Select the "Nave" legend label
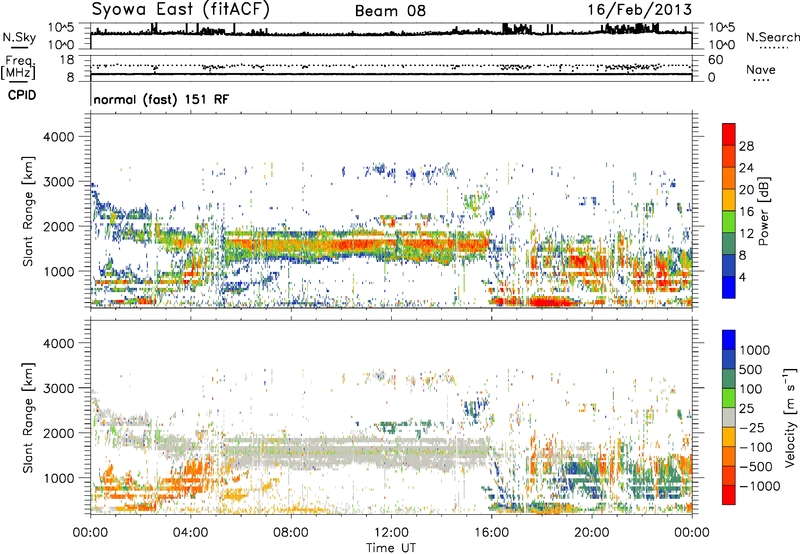Viewport: 800px width, 554px height. tap(760, 70)
